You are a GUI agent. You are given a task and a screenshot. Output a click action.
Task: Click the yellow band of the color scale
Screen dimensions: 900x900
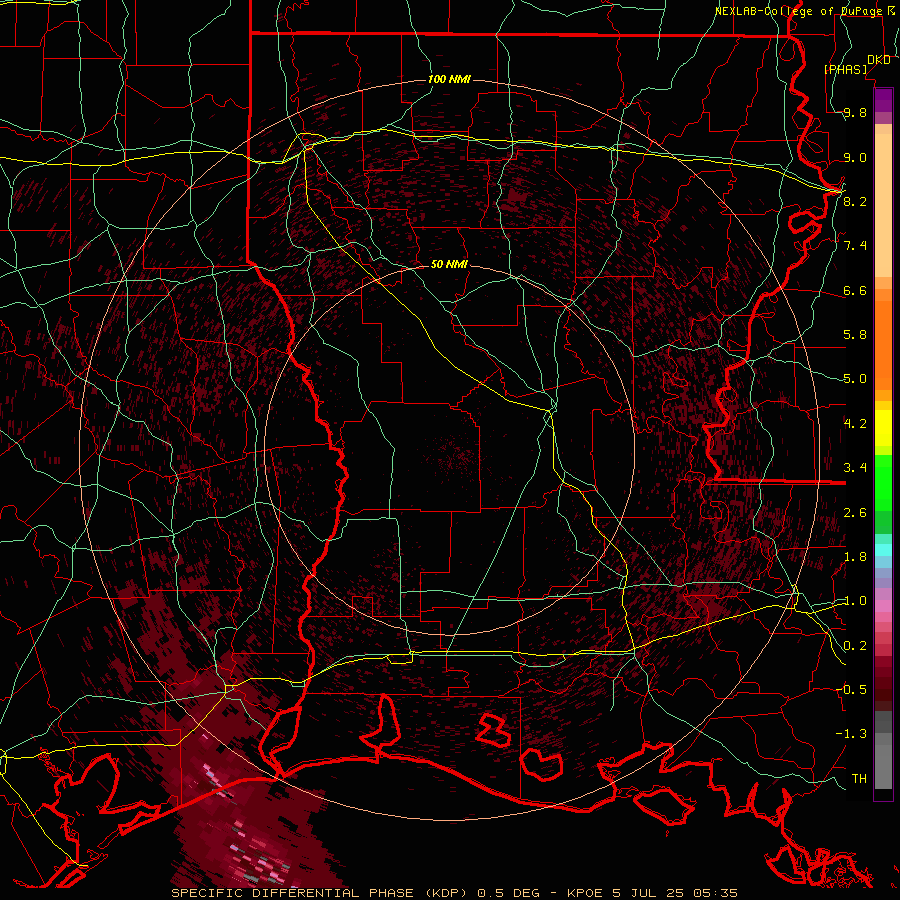pyautogui.click(x=883, y=428)
